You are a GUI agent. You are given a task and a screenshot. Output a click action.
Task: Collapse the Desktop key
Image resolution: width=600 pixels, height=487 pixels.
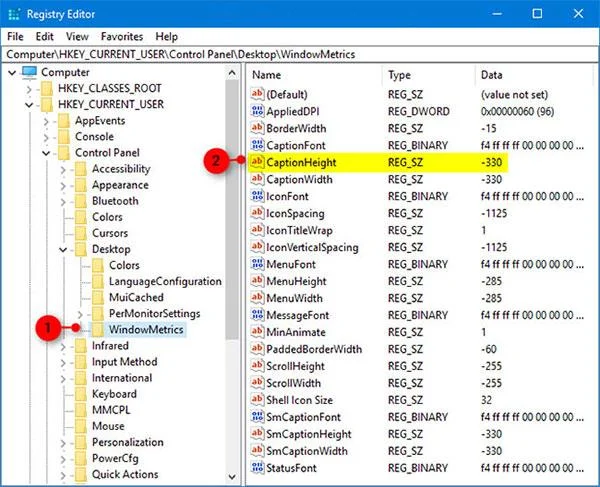63,249
